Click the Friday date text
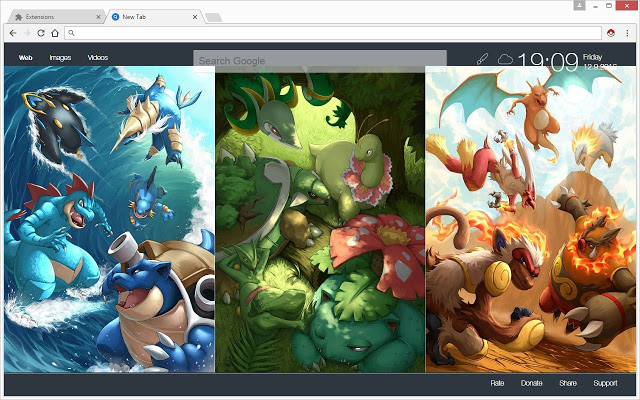The width and height of the screenshot is (640, 400). click(592, 57)
